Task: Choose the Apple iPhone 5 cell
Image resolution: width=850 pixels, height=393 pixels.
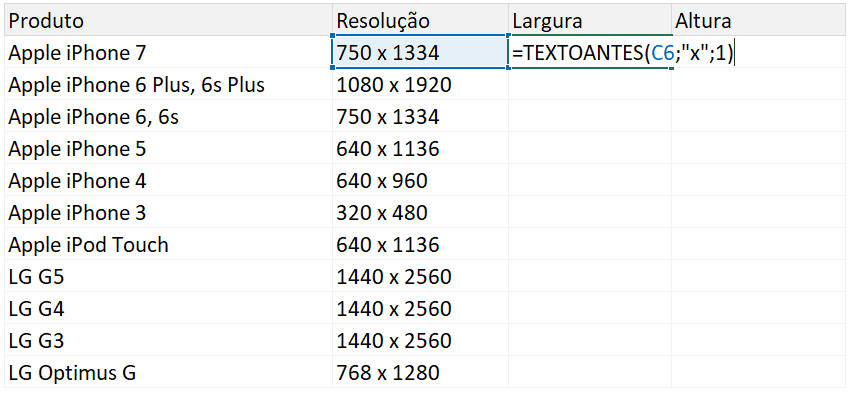Action: 169,149
